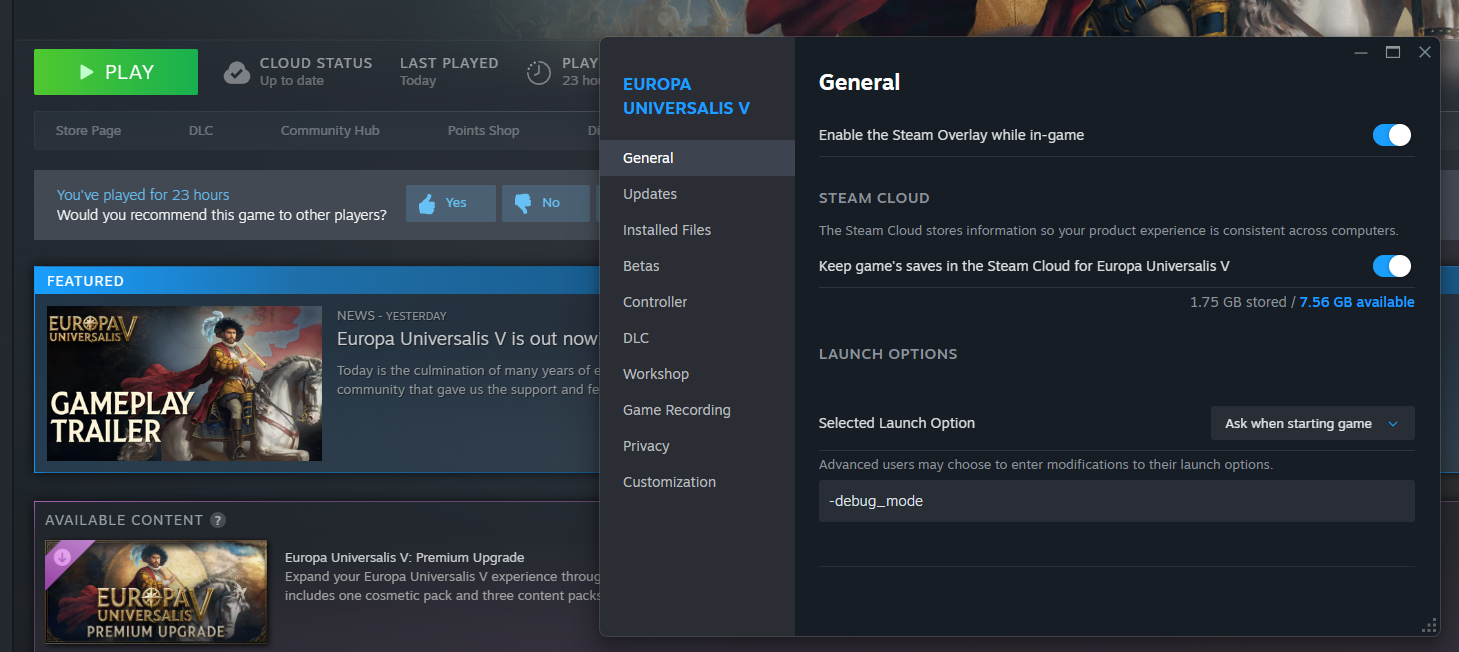Click the help icon beside Available Content
The width and height of the screenshot is (1459, 652).
point(218,520)
